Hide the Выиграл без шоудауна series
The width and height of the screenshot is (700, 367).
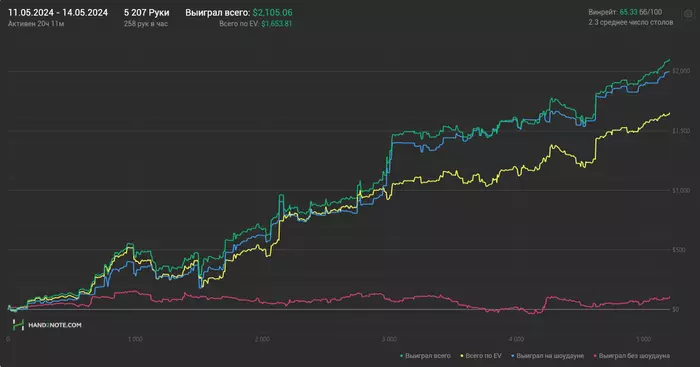click(634, 356)
